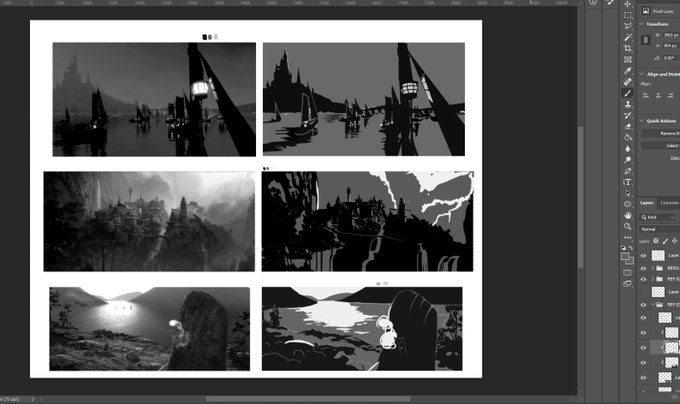Select the healing bandage tool
Screen dimensions: 680x404
[x=628, y=82]
